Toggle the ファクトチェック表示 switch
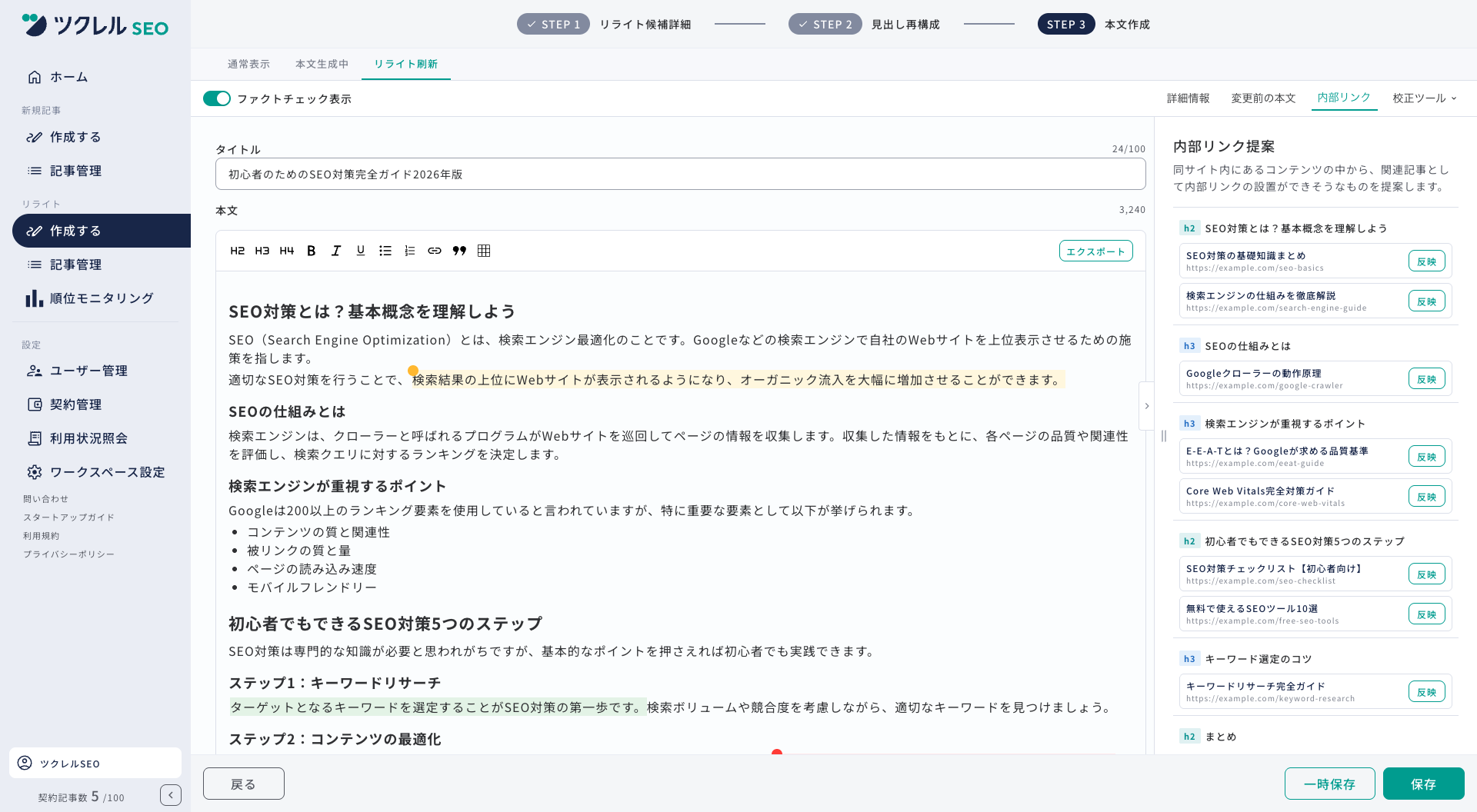Image resolution: width=1477 pixels, height=812 pixels. (x=217, y=98)
